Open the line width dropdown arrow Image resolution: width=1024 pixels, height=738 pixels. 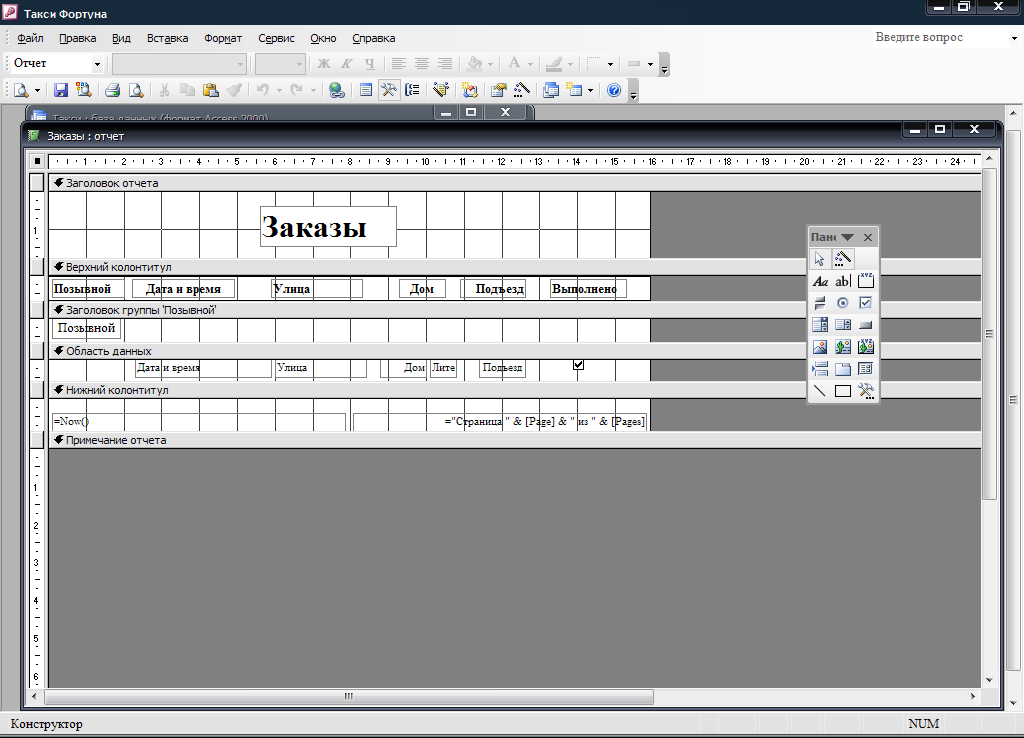tap(610, 64)
